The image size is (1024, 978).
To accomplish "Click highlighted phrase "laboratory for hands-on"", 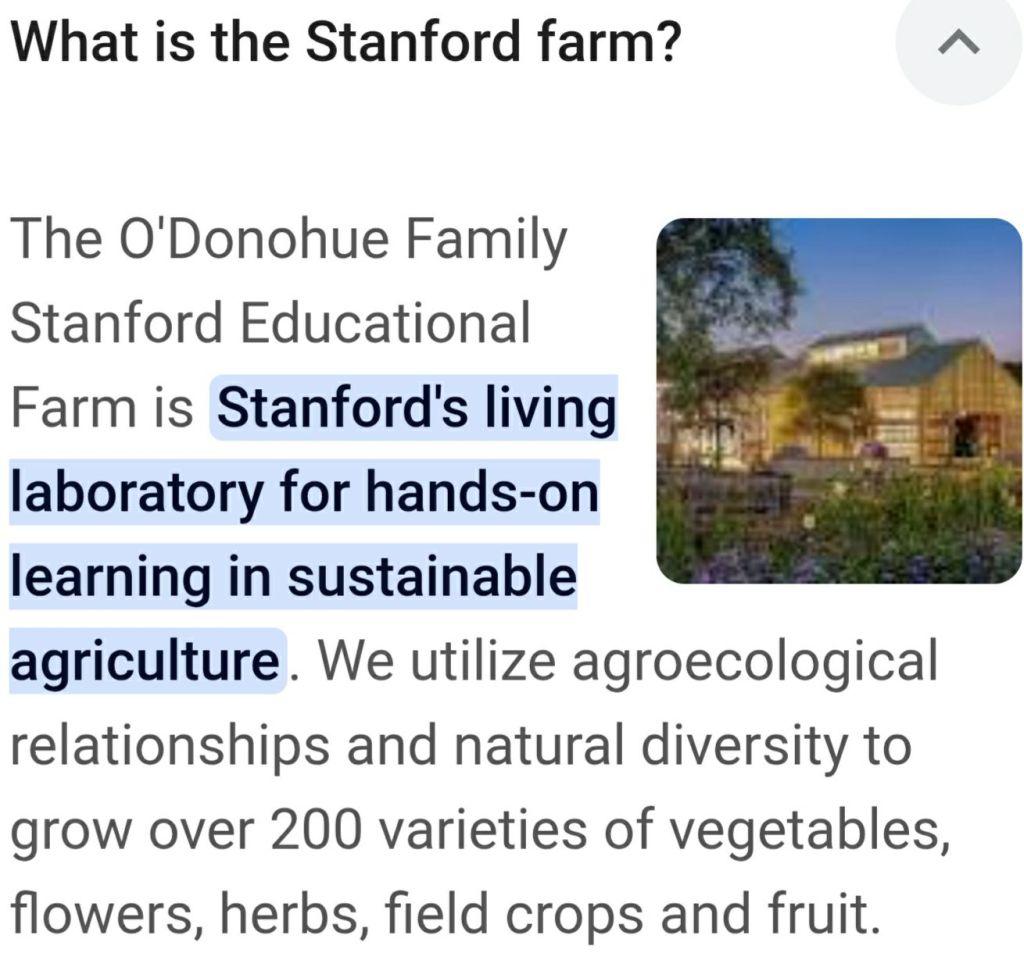I will click(304, 493).
